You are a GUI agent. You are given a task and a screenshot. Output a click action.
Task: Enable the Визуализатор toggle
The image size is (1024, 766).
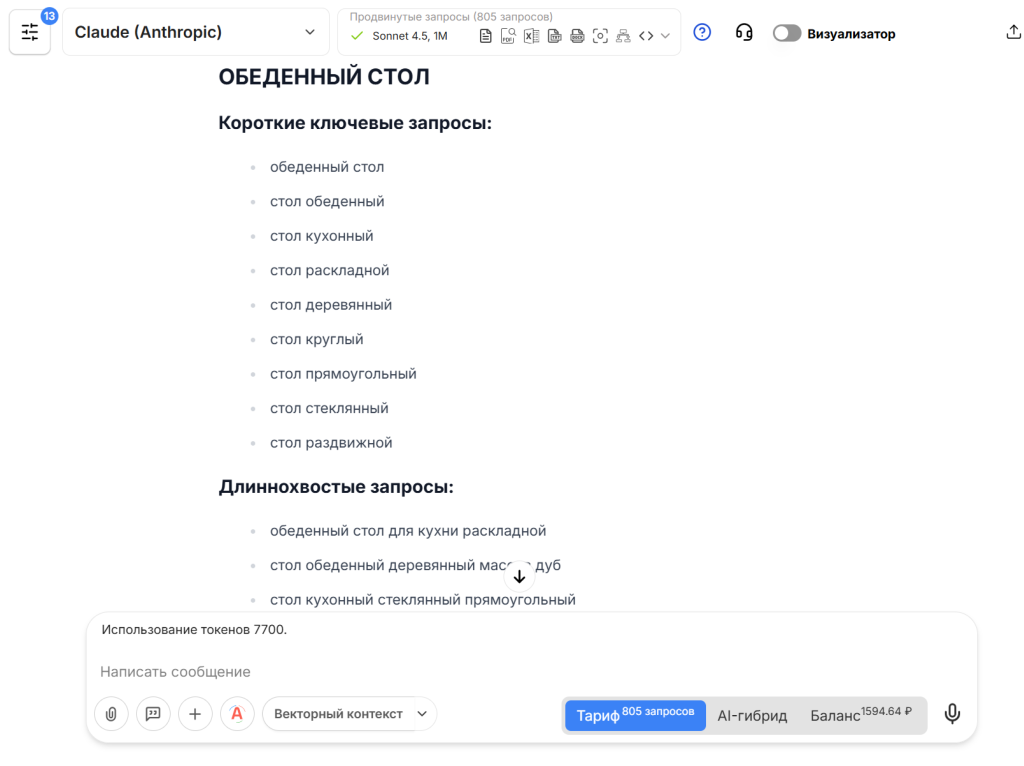(x=787, y=33)
